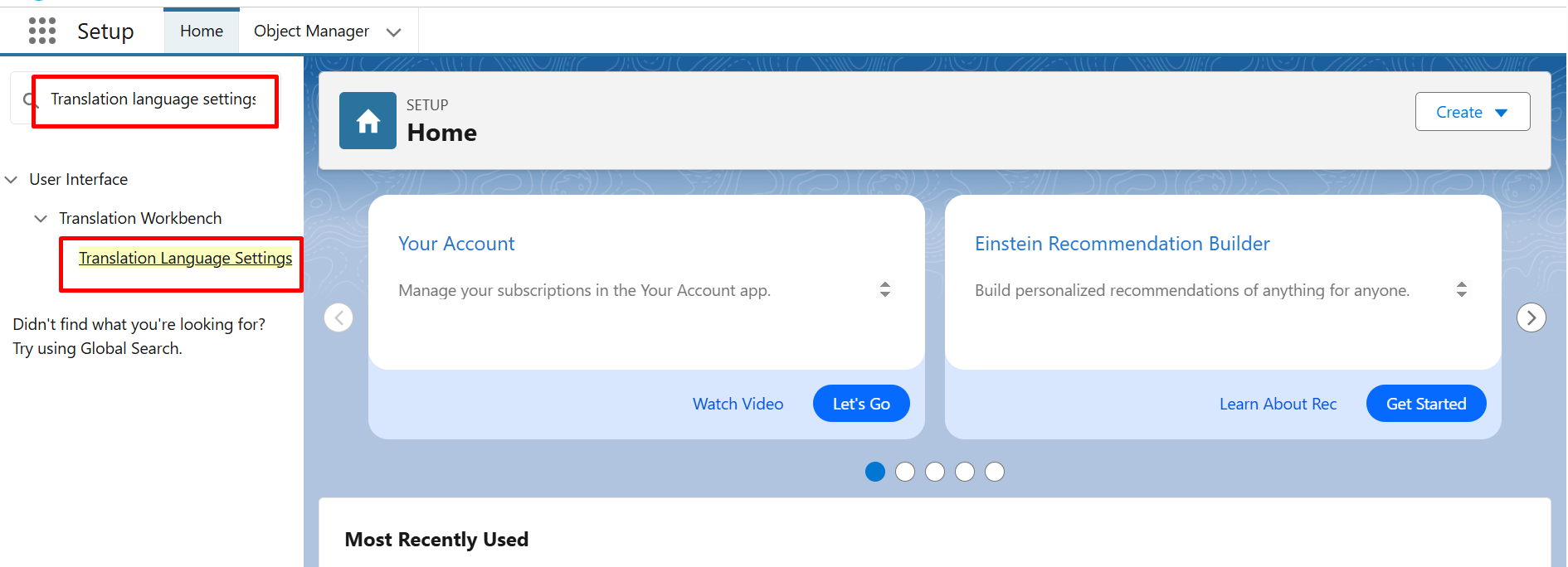Open the App Launcher grid icon

[x=42, y=31]
